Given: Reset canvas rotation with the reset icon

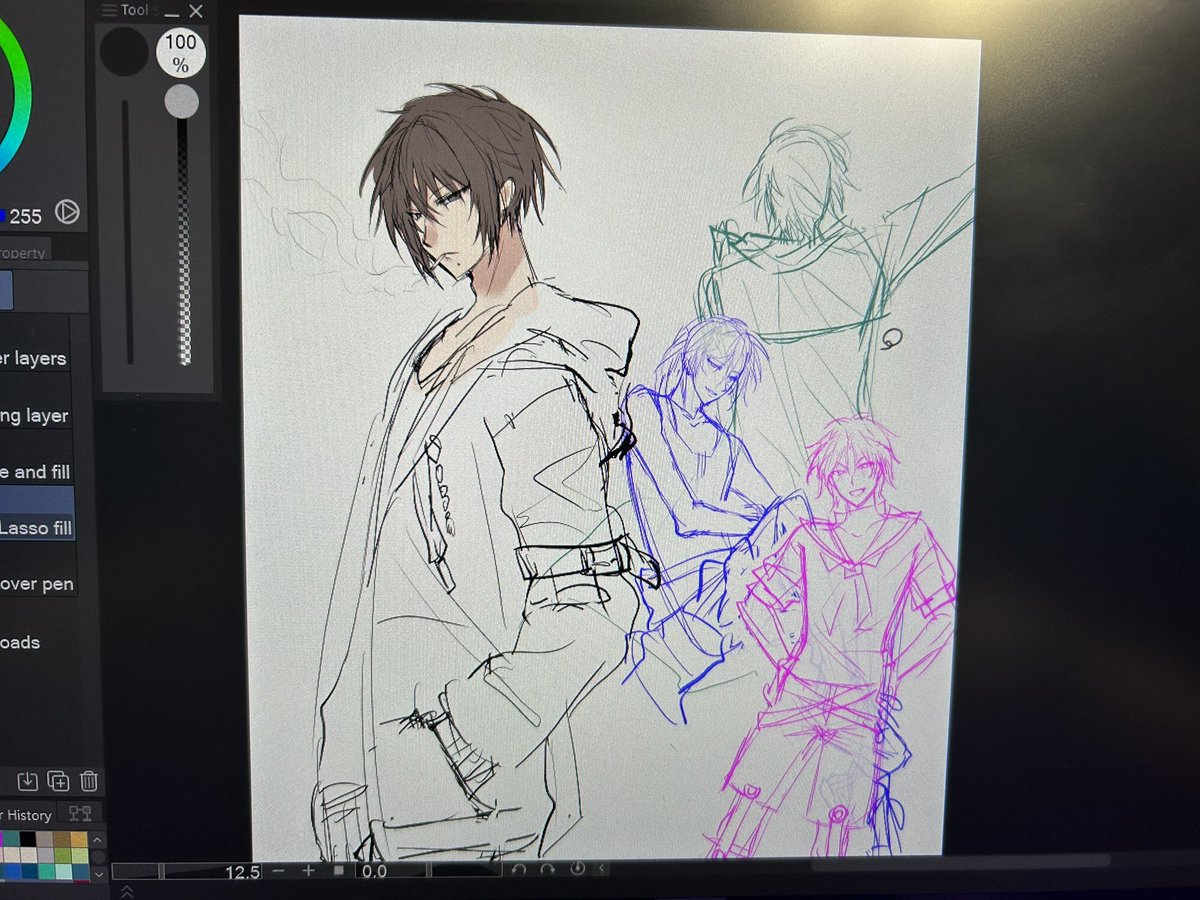Looking at the screenshot, I should click(x=578, y=869).
